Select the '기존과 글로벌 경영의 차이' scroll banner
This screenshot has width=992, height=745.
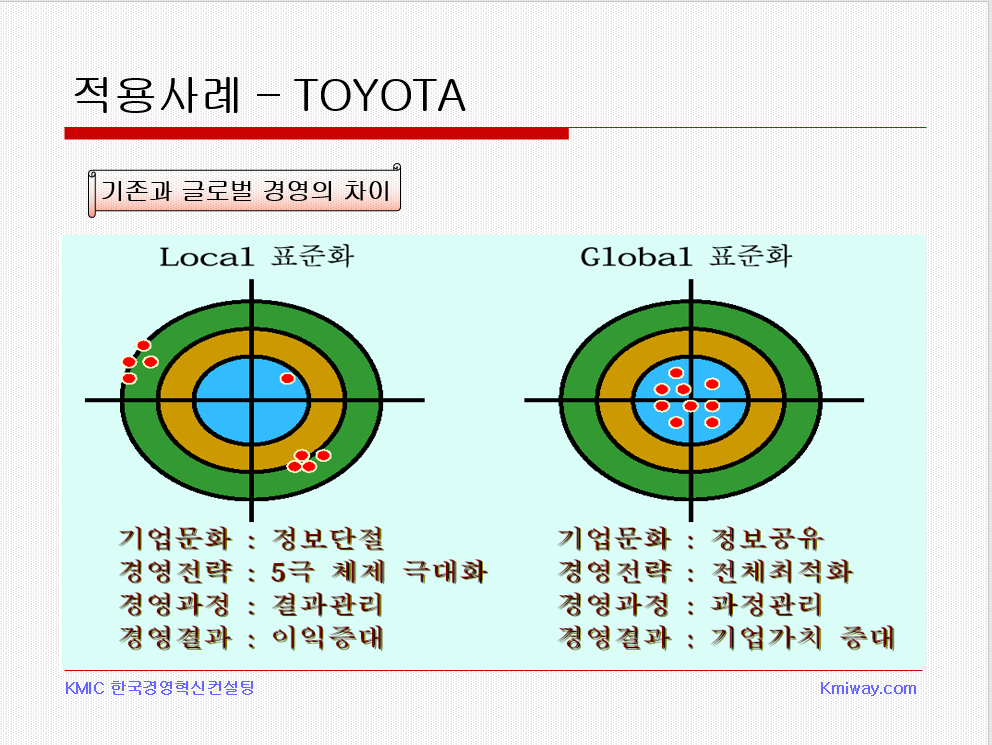[x=245, y=190]
